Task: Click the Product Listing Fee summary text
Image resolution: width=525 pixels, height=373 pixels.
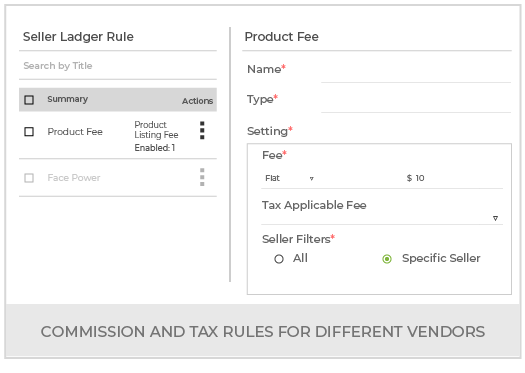Action: [x=156, y=130]
